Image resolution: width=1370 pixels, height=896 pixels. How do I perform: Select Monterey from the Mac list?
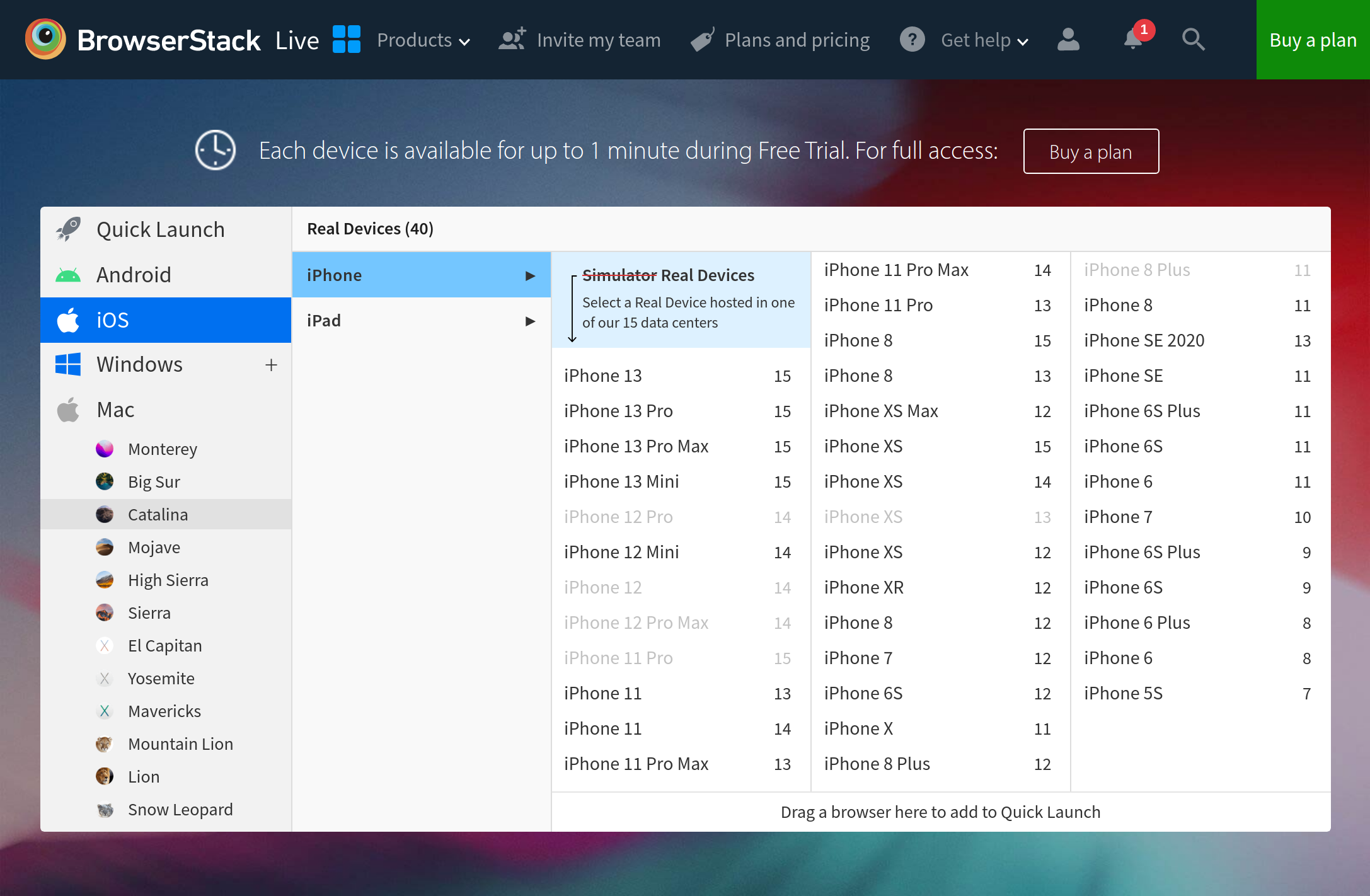pyautogui.click(x=163, y=449)
